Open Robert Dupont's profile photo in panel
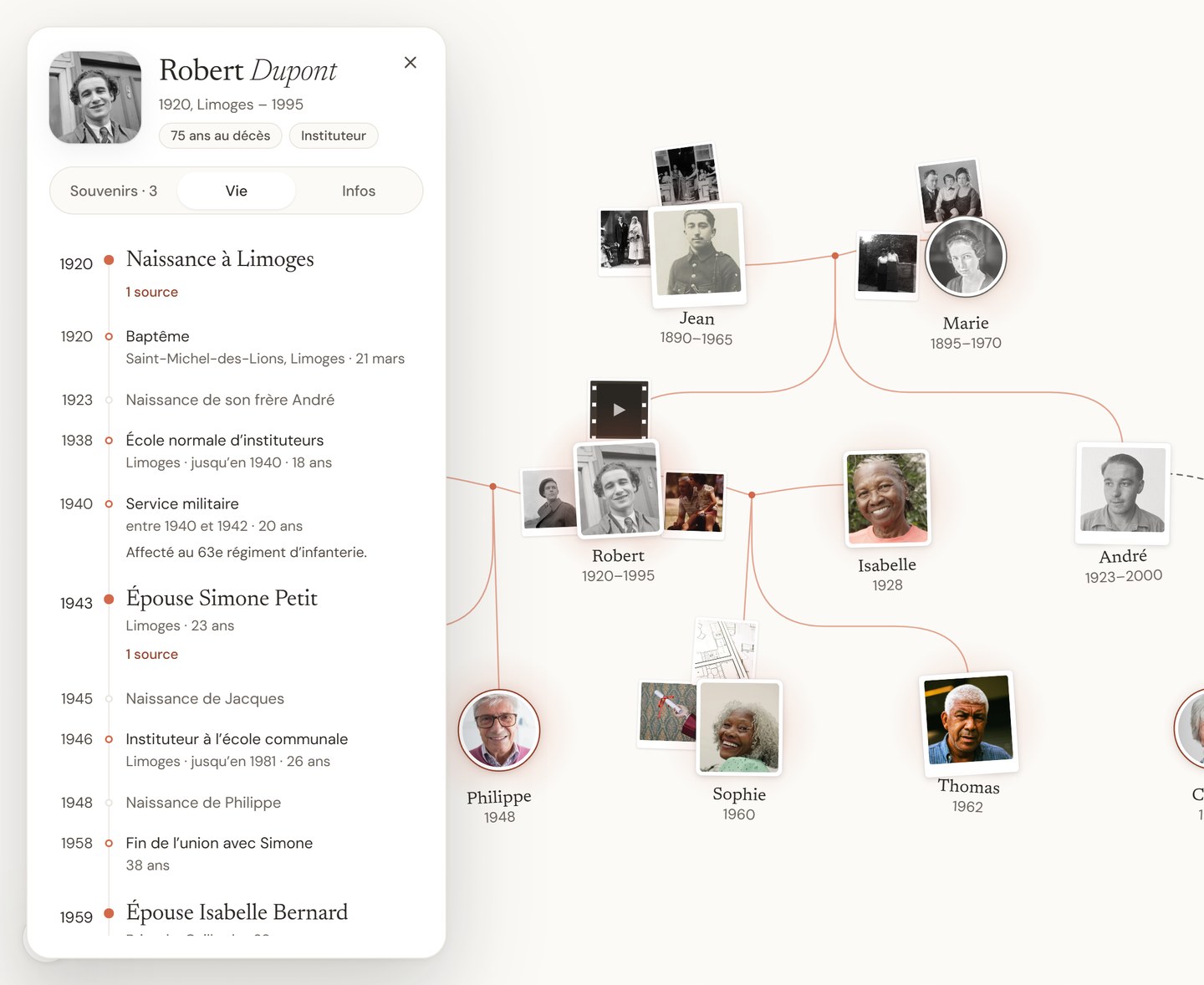Viewport: 1204px width, 985px height. 95,97
